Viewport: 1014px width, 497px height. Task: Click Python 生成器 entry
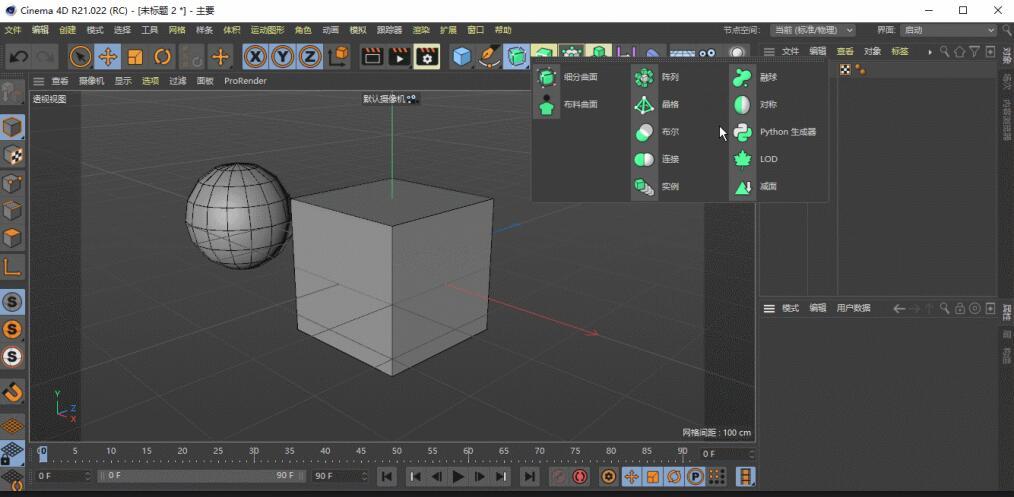point(786,132)
